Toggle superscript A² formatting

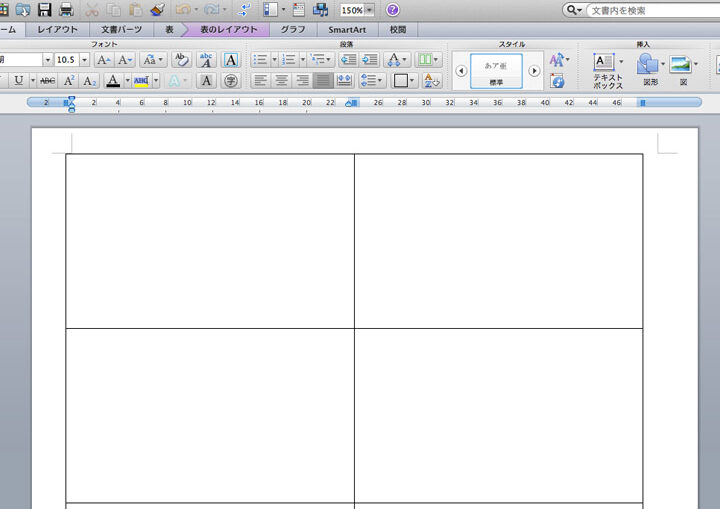[x=69, y=80]
